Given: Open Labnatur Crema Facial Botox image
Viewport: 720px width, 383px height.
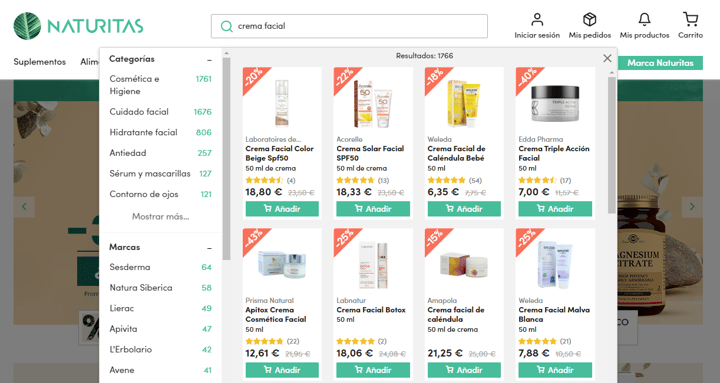Looking at the screenshot, I should coord(373,265).
